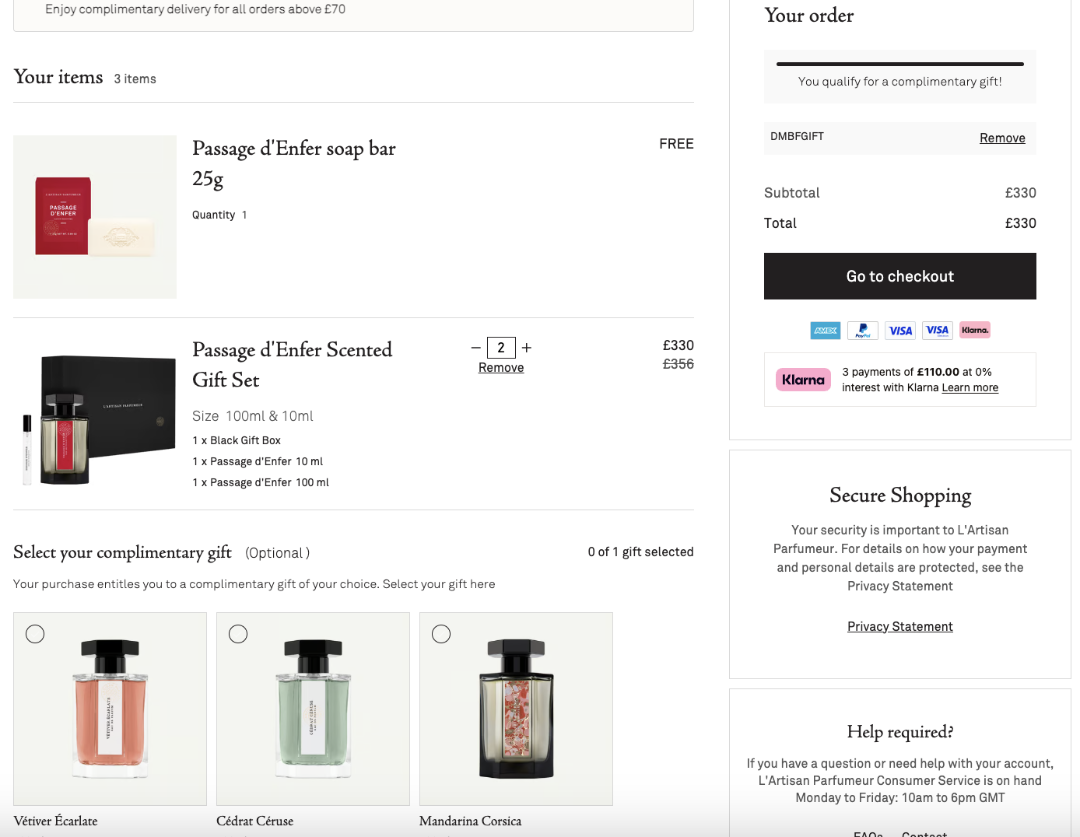The image size is (1080, 837).
Task: Click the American Express payment icon
Action: (x=825, y=330)
